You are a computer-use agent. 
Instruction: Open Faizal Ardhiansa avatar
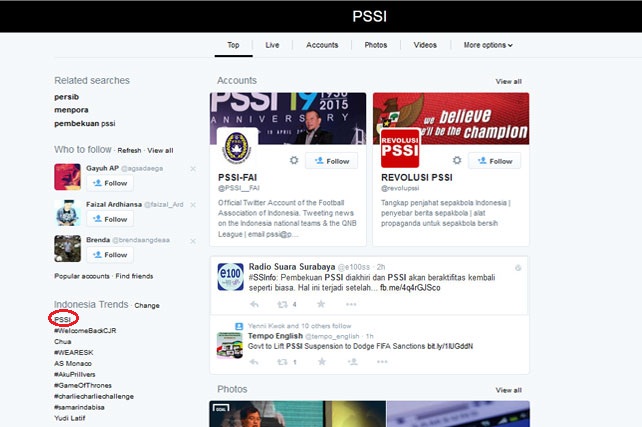point(68,213)
